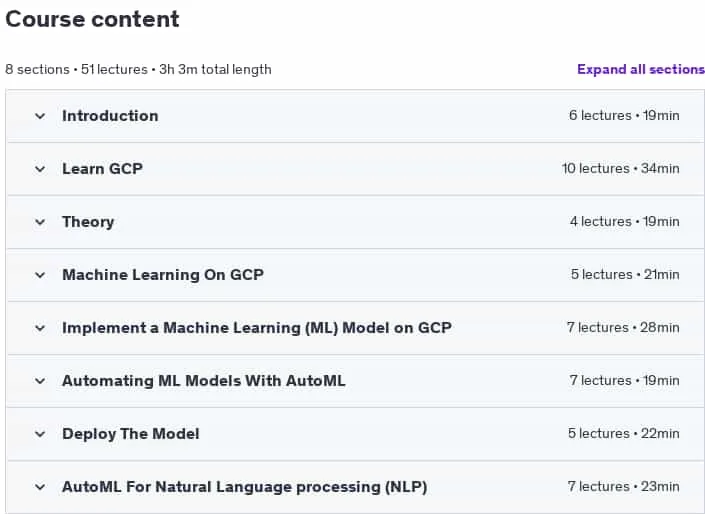Open AutoML For Natural Language processing (NLP) title
Viewport: 705px width, 514px height.
click(245, 487)
